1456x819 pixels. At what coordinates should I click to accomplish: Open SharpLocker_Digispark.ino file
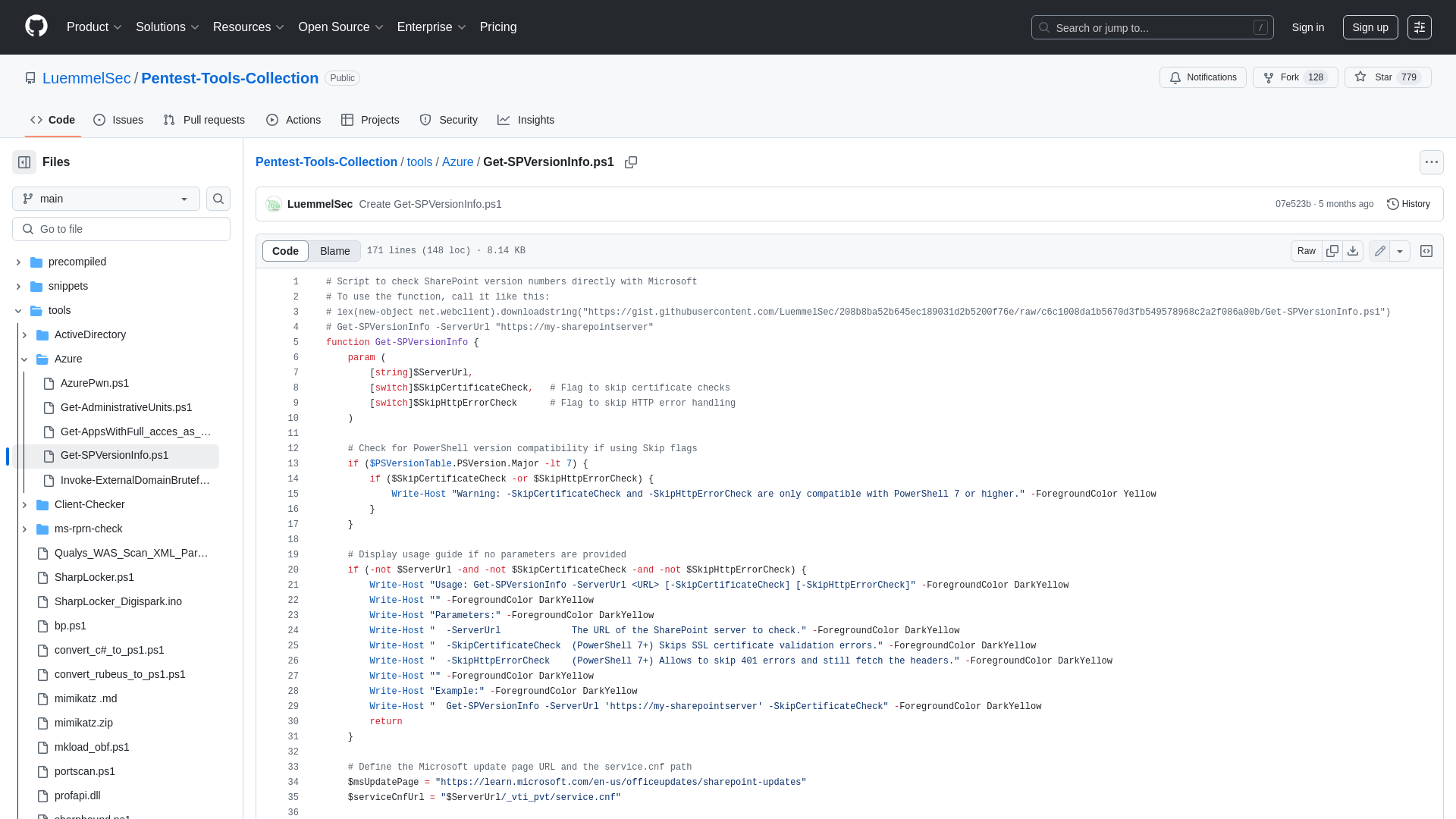118,601
